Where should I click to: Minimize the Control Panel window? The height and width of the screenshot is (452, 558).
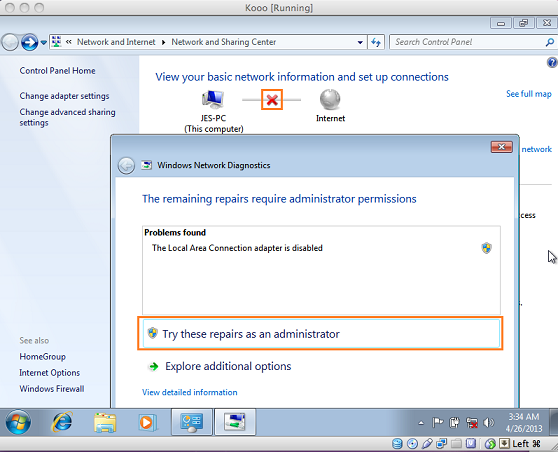coord(501,23)
